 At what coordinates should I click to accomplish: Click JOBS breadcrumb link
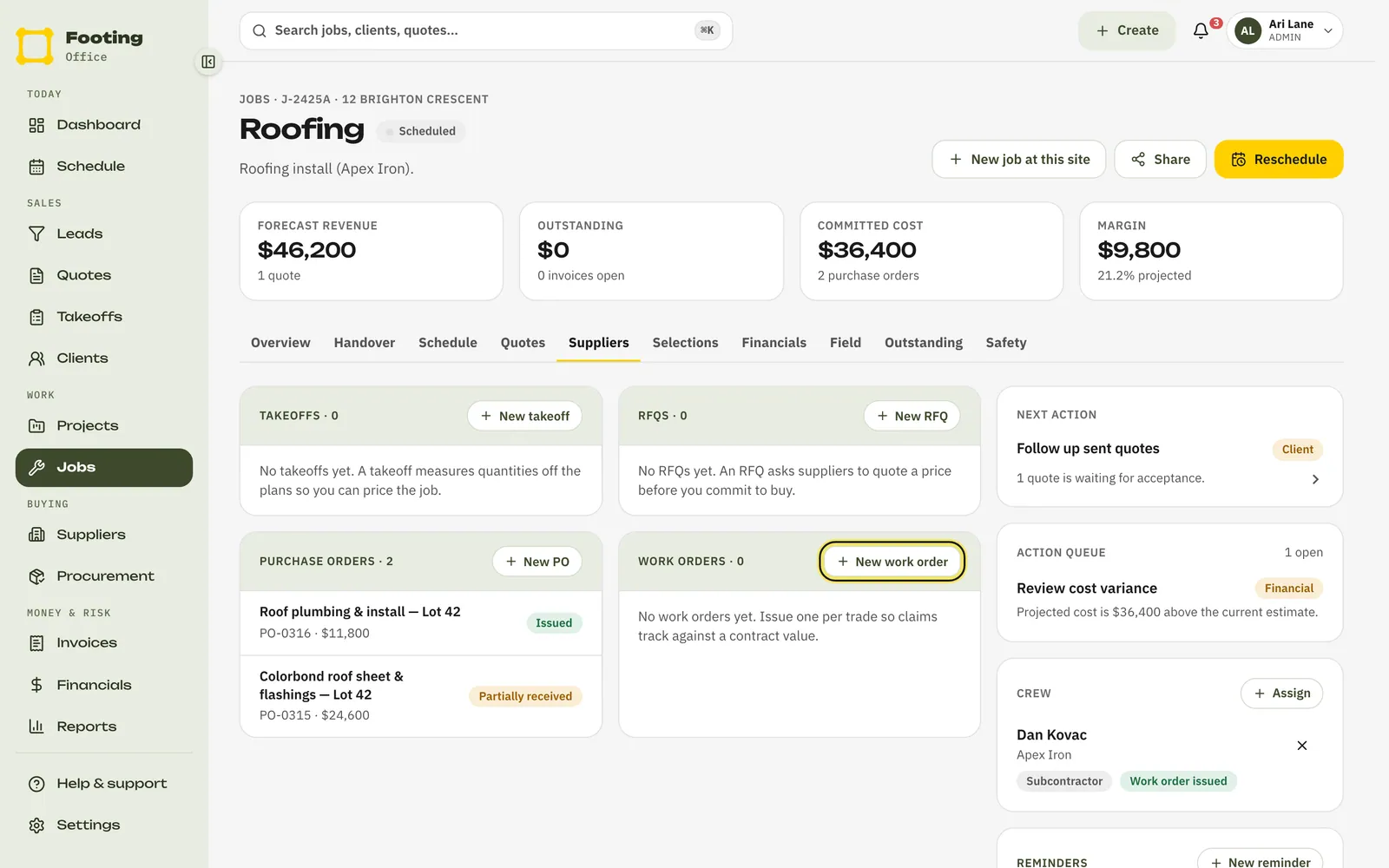click(254, 100)
